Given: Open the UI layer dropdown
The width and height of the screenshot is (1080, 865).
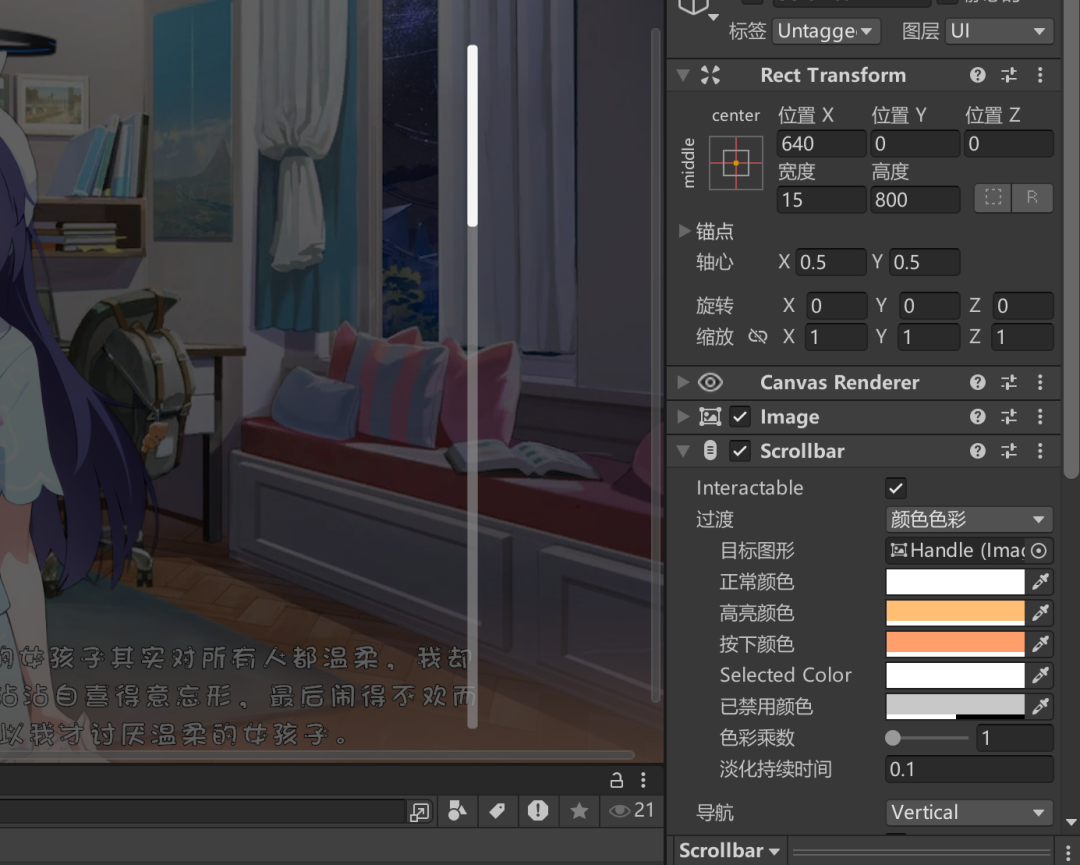Looking at the screenshot, I should coord(999,31).
